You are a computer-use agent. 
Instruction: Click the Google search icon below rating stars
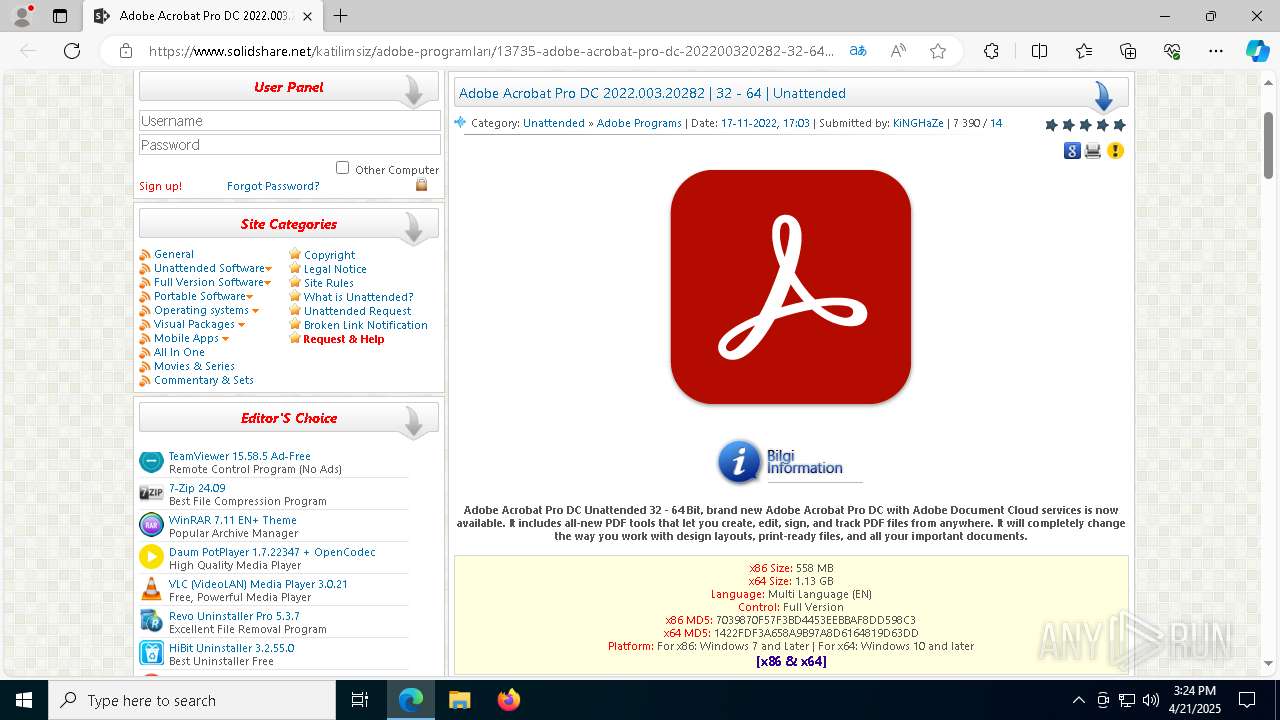point(1072,151)
